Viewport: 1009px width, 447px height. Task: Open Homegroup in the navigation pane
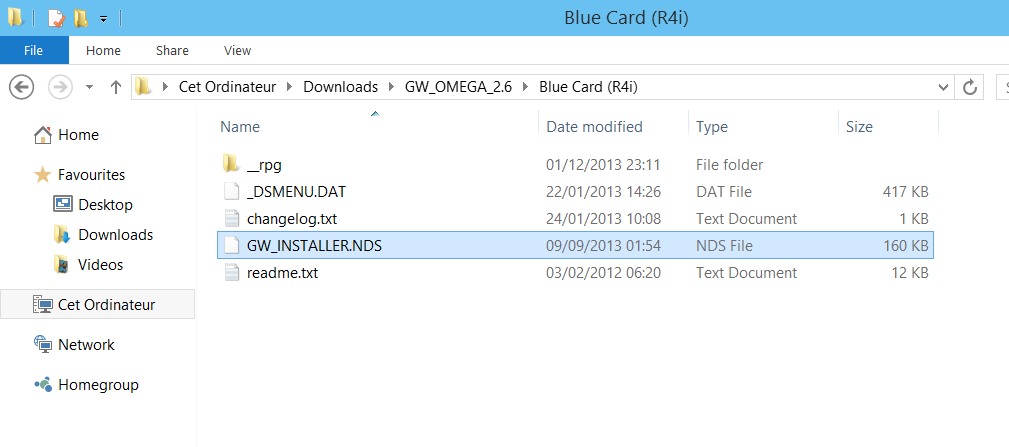tap(98, 385)
